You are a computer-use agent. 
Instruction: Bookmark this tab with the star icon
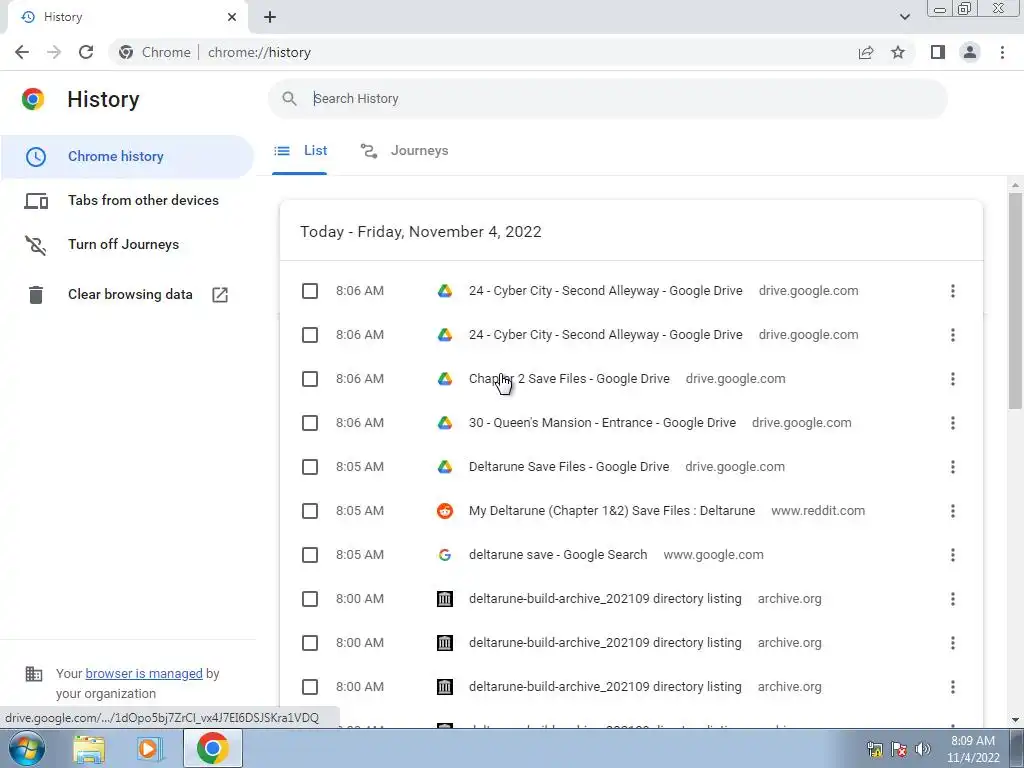click(x=898, y=52)
